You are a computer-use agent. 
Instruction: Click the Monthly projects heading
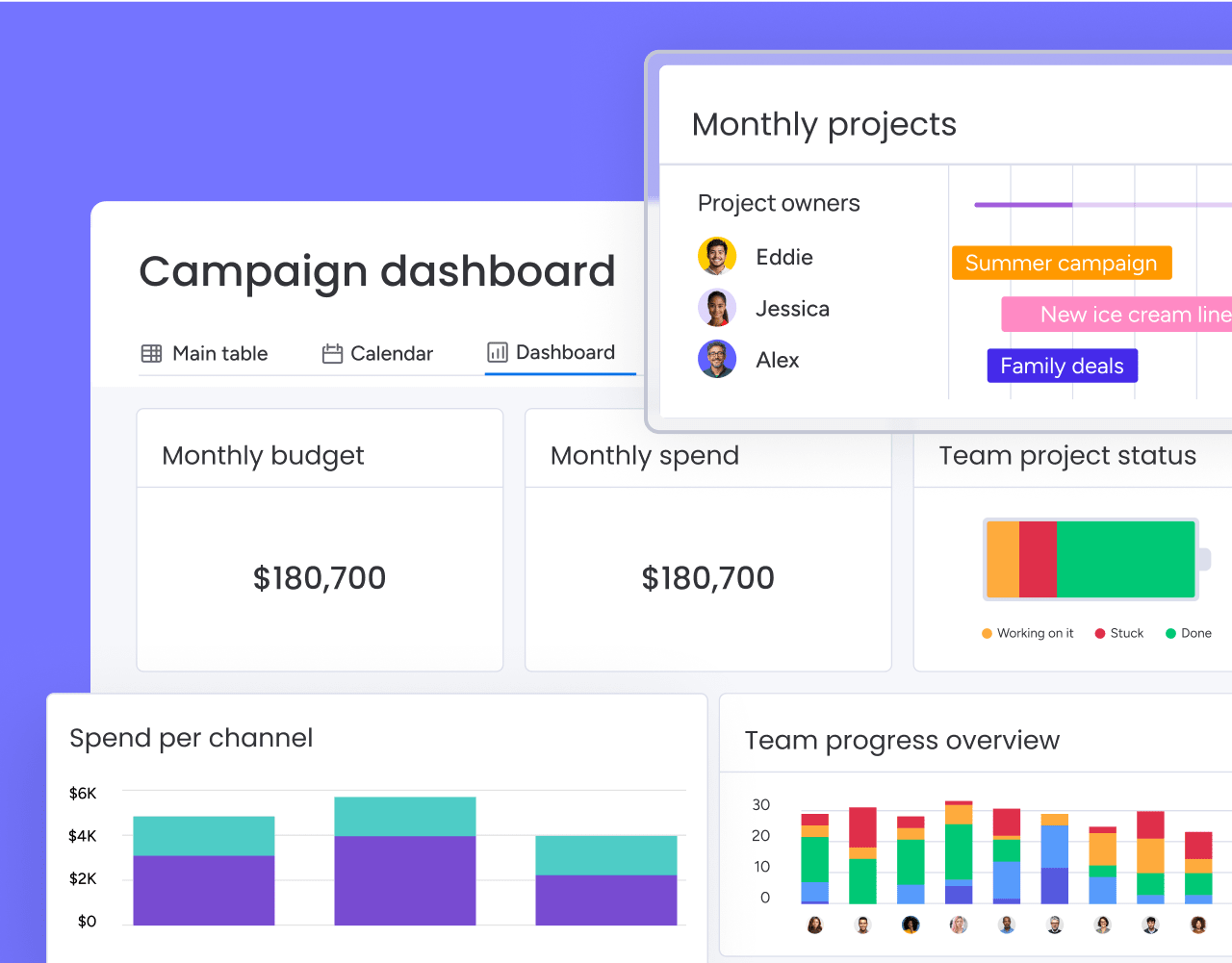point(825,124)
